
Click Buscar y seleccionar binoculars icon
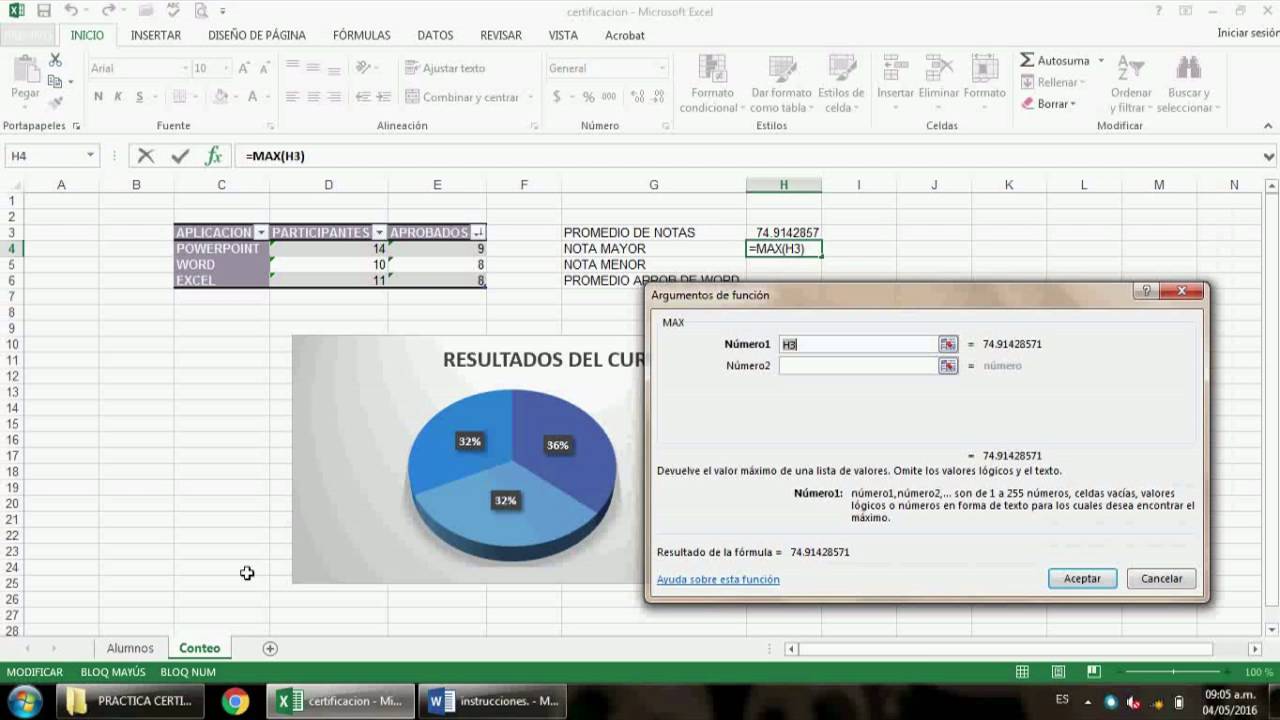(x=1188, y=69)
